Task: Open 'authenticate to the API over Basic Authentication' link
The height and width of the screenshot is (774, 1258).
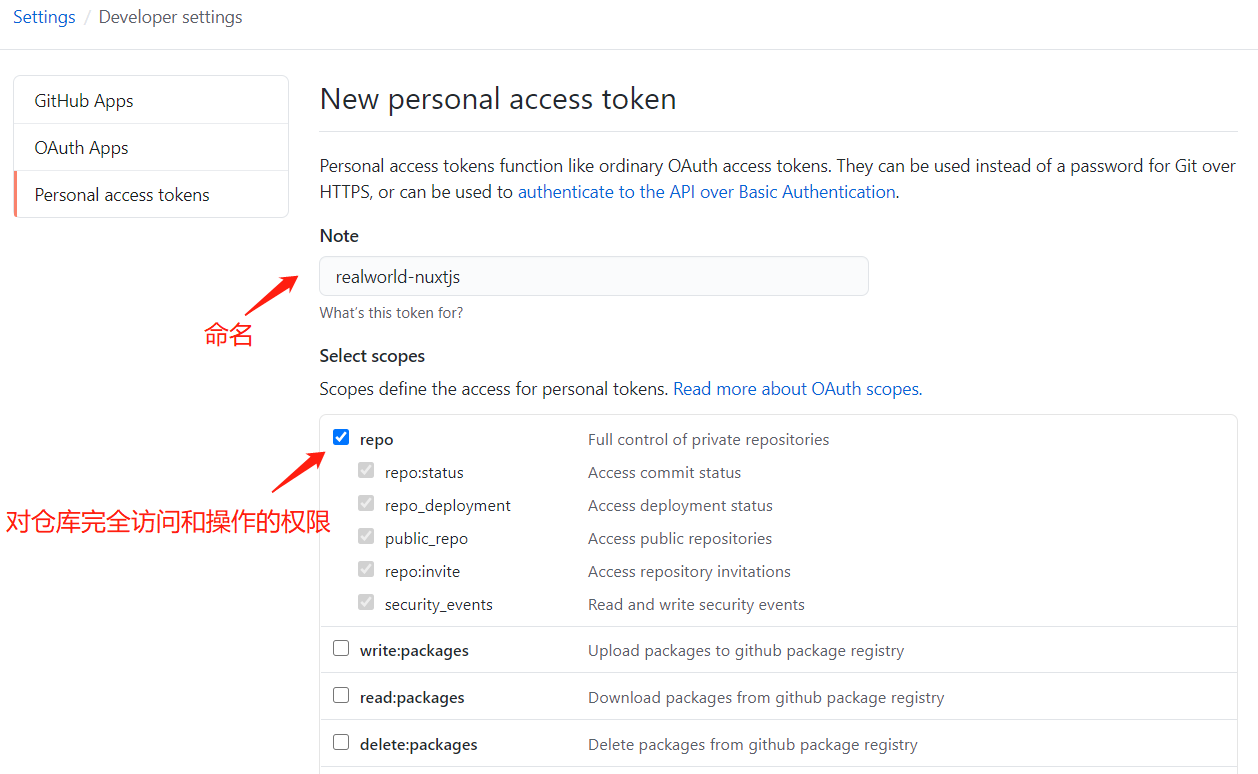Action: tap(706, 191)
